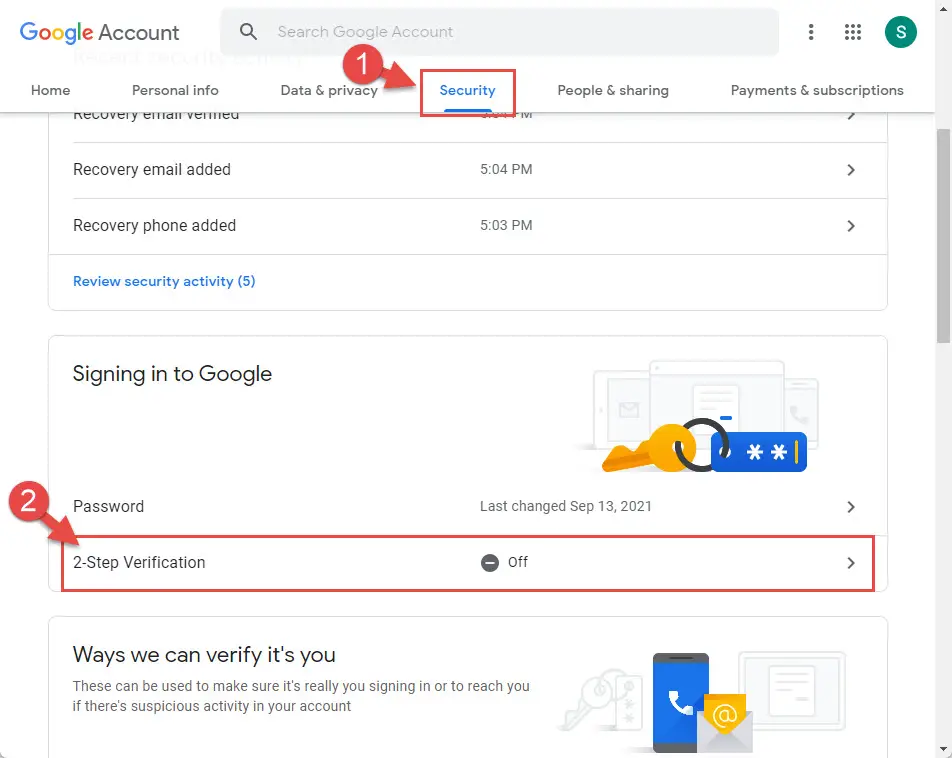This screenshot has width=952, height=758.
Task: Click the 2-Step Verification Off status icon
Action: click(x=489, y=563)
